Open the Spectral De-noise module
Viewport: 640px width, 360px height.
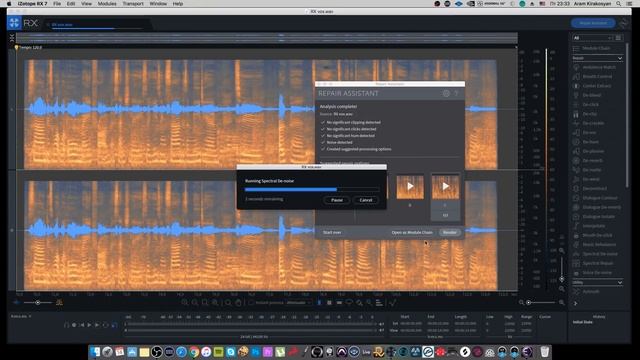pyautogui.click(x=600, y=254)
